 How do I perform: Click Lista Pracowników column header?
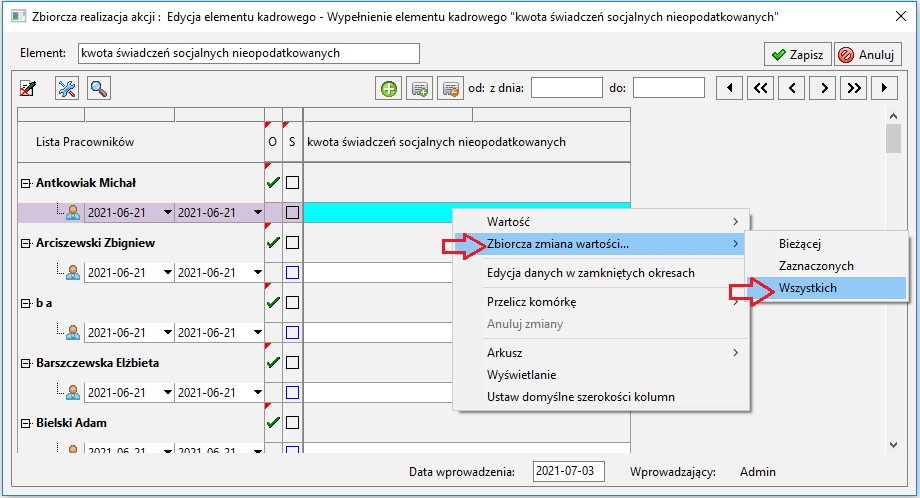point(141,142)
